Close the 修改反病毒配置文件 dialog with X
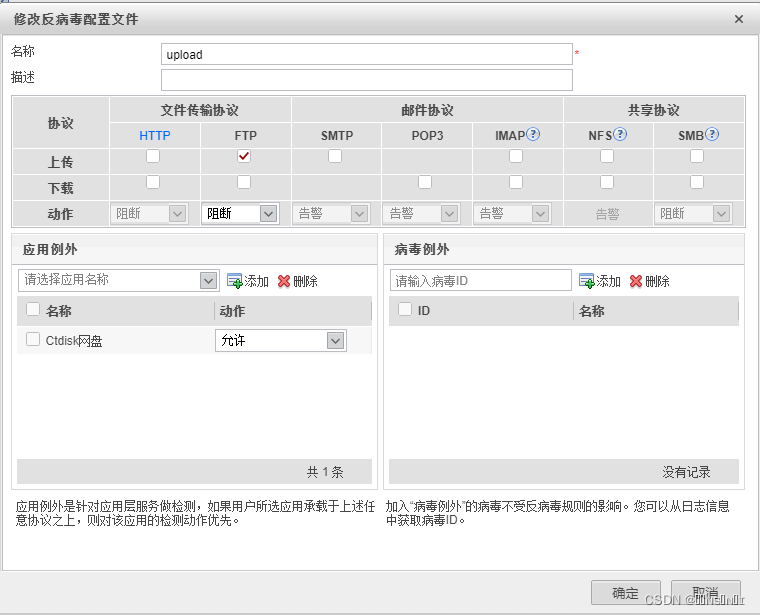This screenshot has width=760, height=615. pos(739,19)
